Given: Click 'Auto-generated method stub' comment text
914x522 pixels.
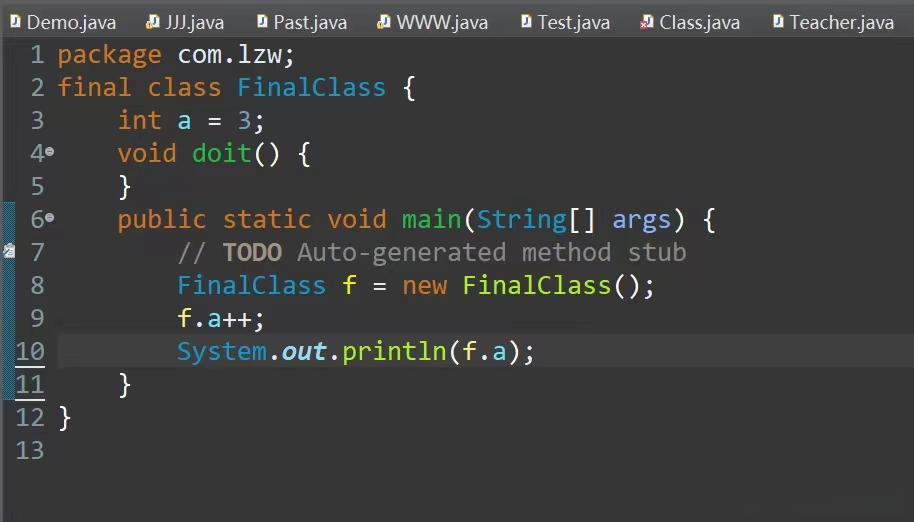Looking at the screenshot, I should coord(491,254).
